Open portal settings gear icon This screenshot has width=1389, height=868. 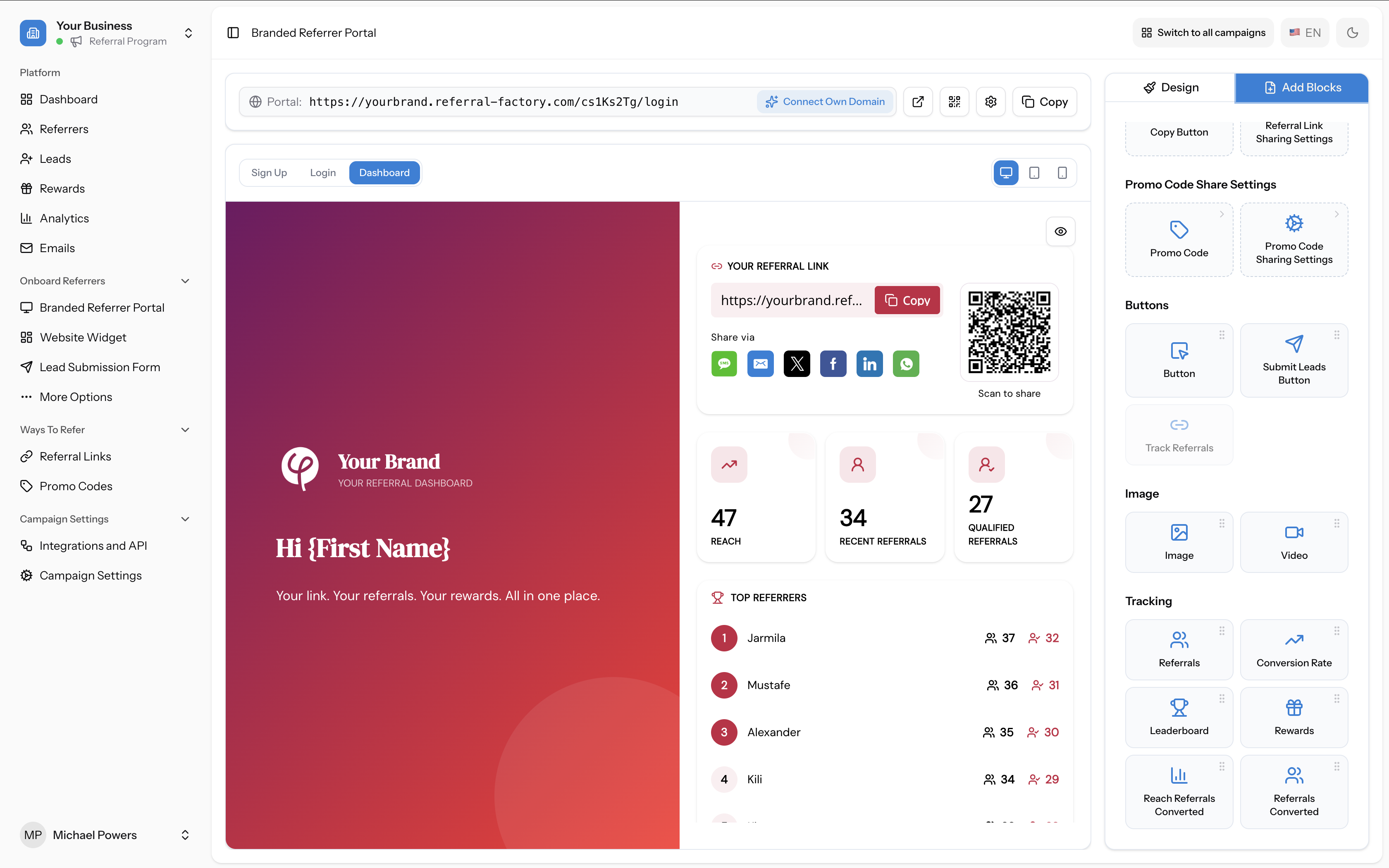click(x=990, y=102)
